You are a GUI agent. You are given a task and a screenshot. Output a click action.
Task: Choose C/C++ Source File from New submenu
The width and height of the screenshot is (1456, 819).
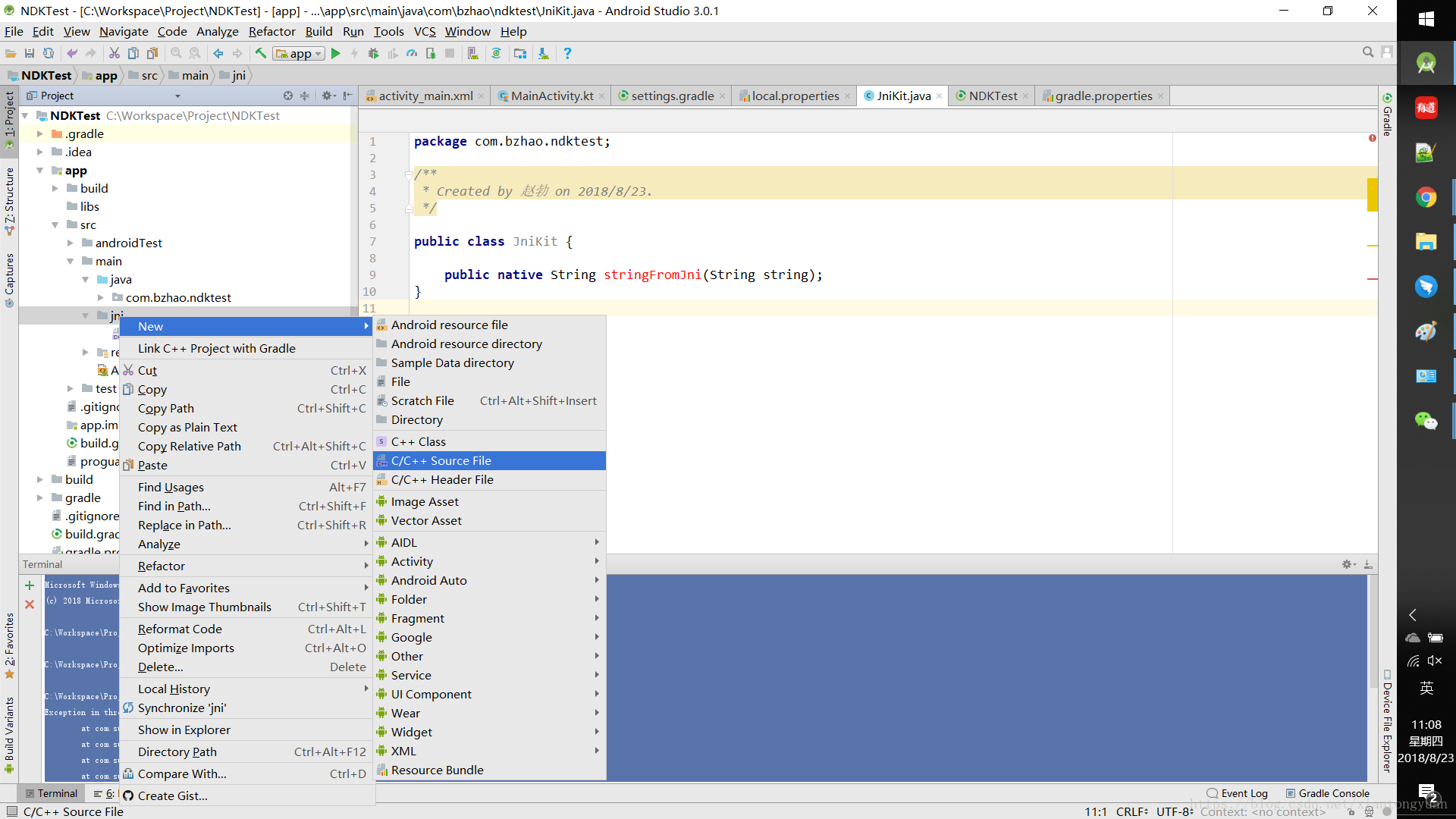coord(490,460)
